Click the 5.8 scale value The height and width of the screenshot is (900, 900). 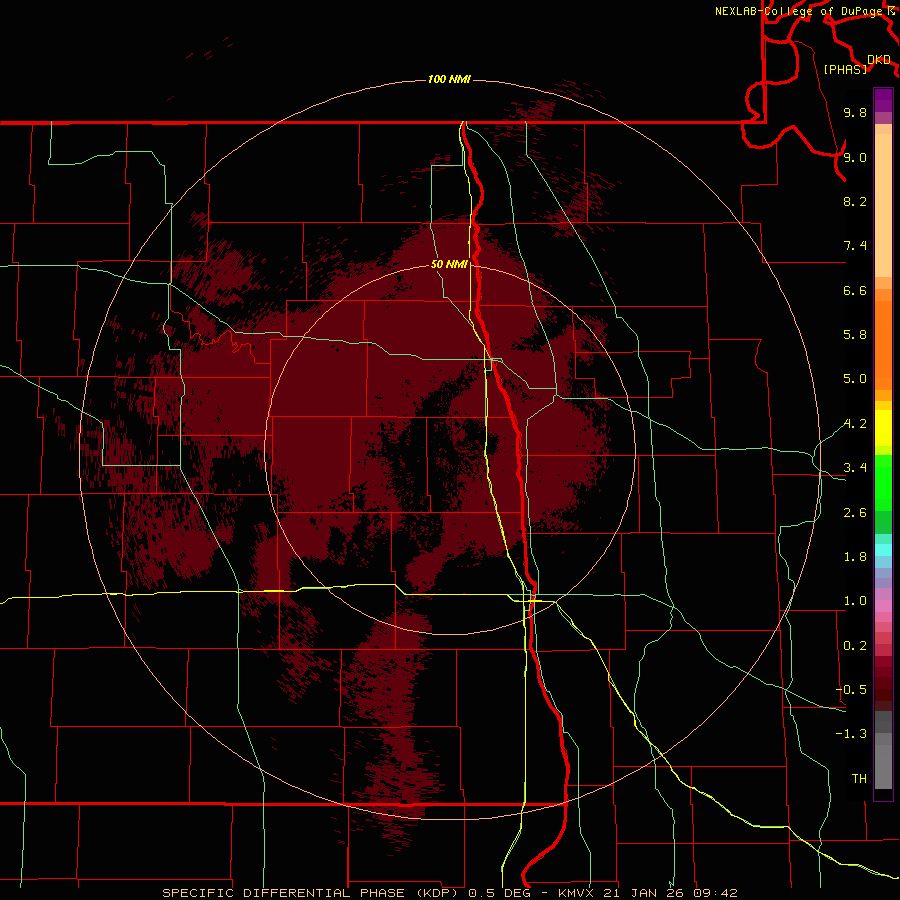(x=855, y=335)
